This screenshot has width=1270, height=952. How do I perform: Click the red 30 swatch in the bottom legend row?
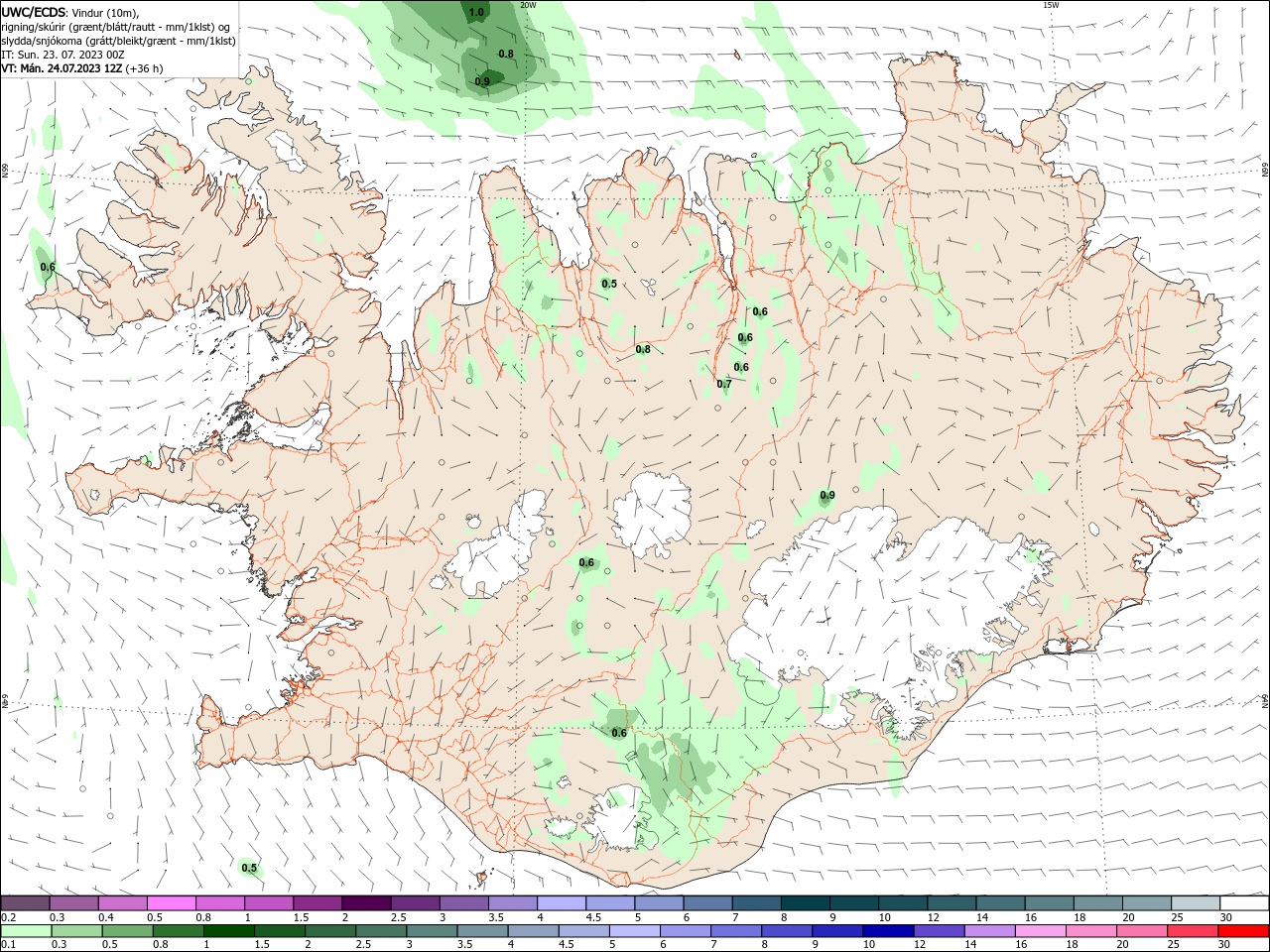point(1244,931)
